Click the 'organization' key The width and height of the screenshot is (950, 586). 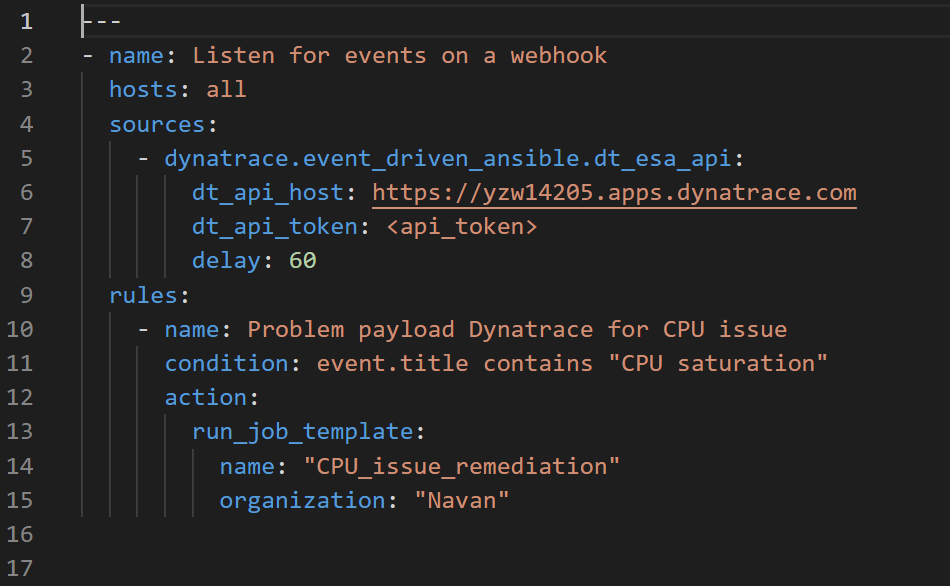[x=302, y=501]
